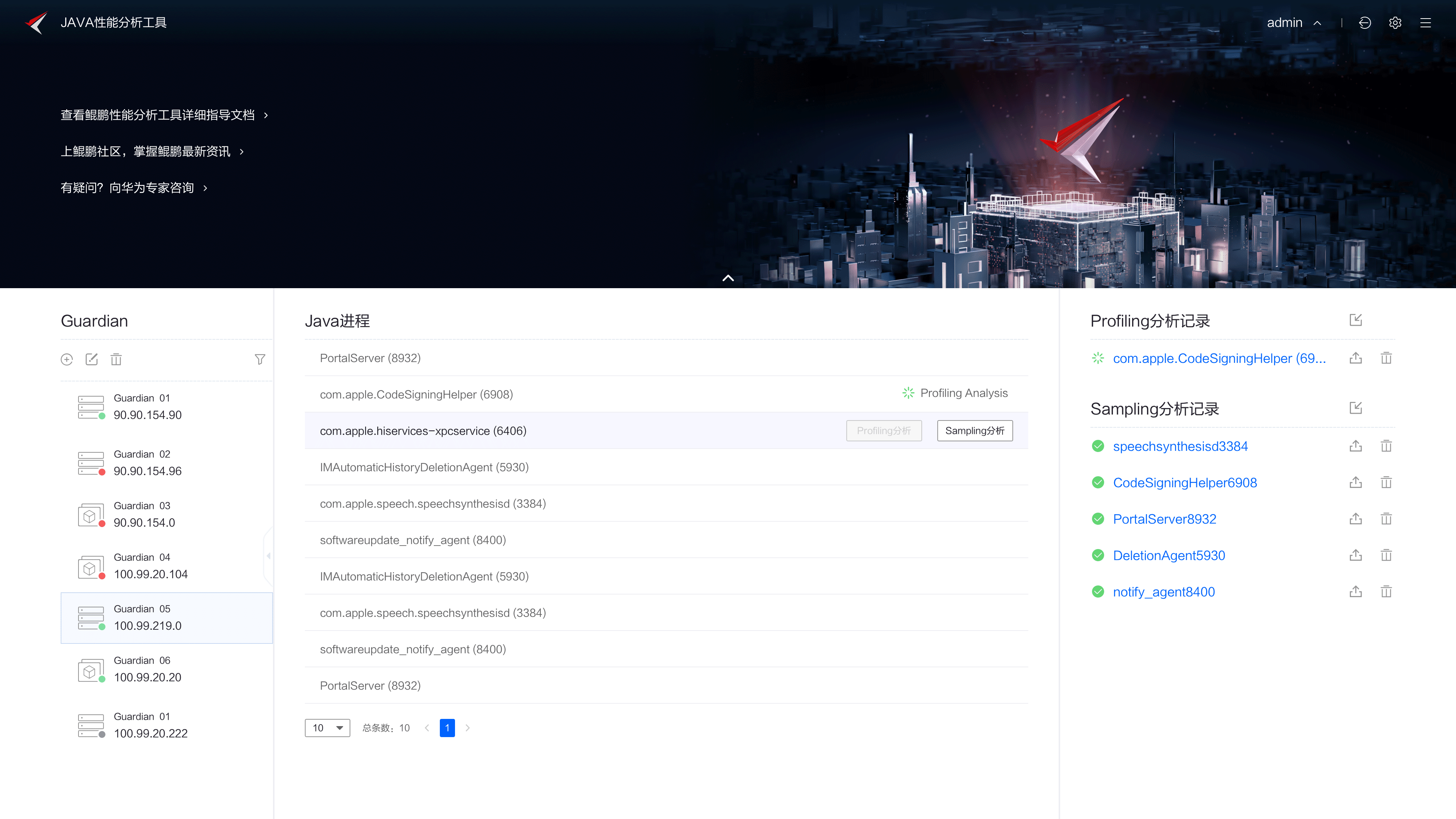Select Guardian 06 at 100.99.20.20
The height and width of the screenshot is (819, 1456).
(x=166, y=669)
